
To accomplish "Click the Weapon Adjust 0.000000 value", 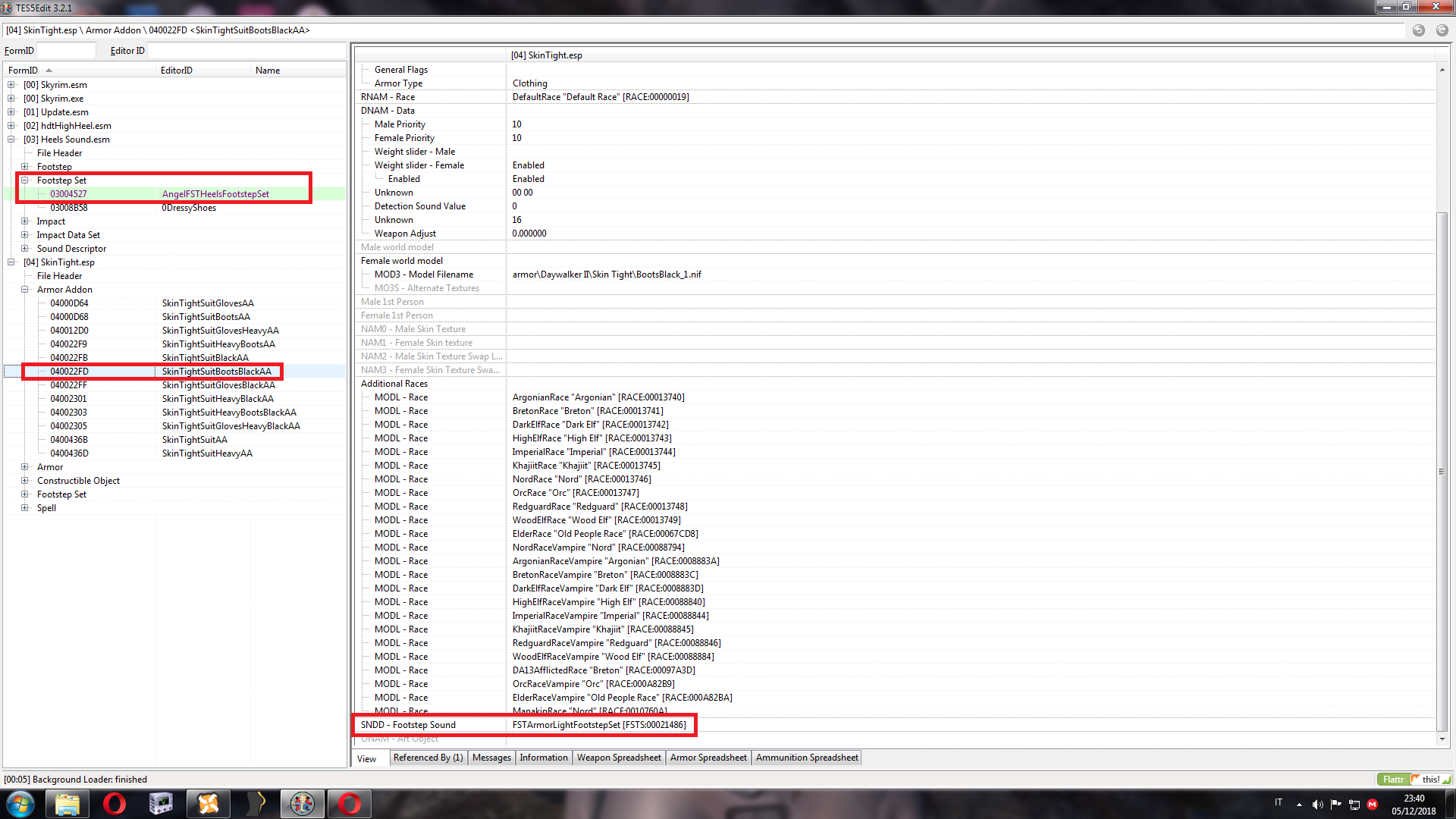I will [x=529, y=234].
